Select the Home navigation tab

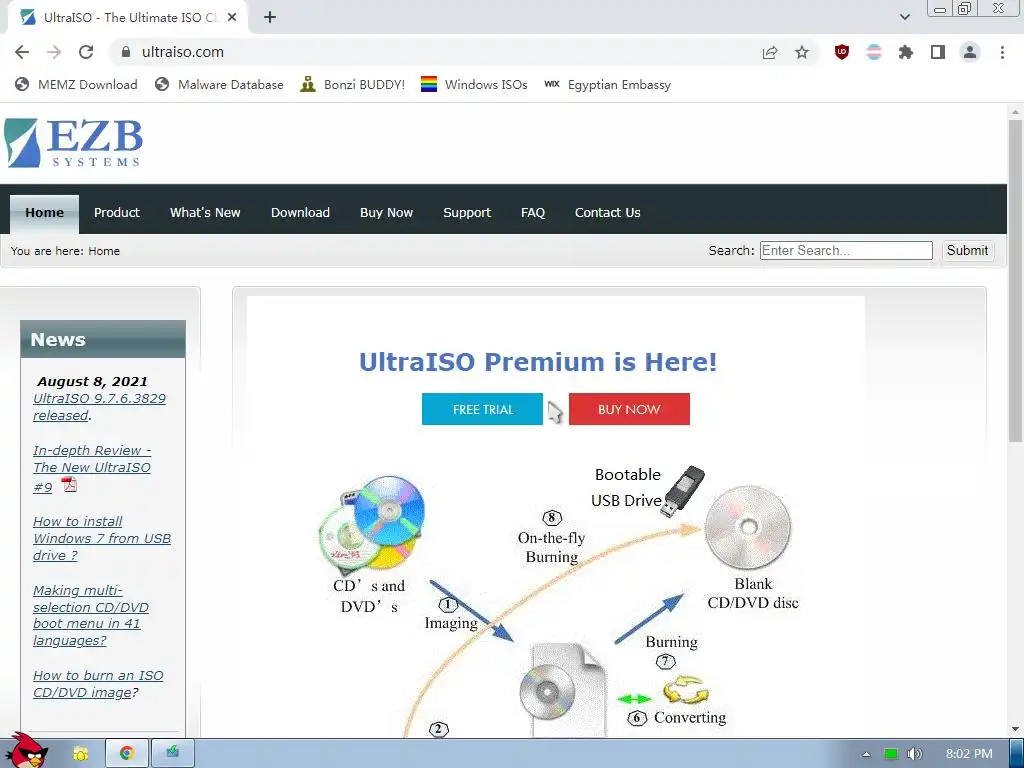(44, 213)
